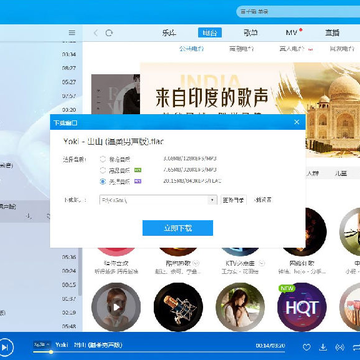The image size is (360, 360).
Task: Click the download icon in player bar
Action: pos(323,347)
